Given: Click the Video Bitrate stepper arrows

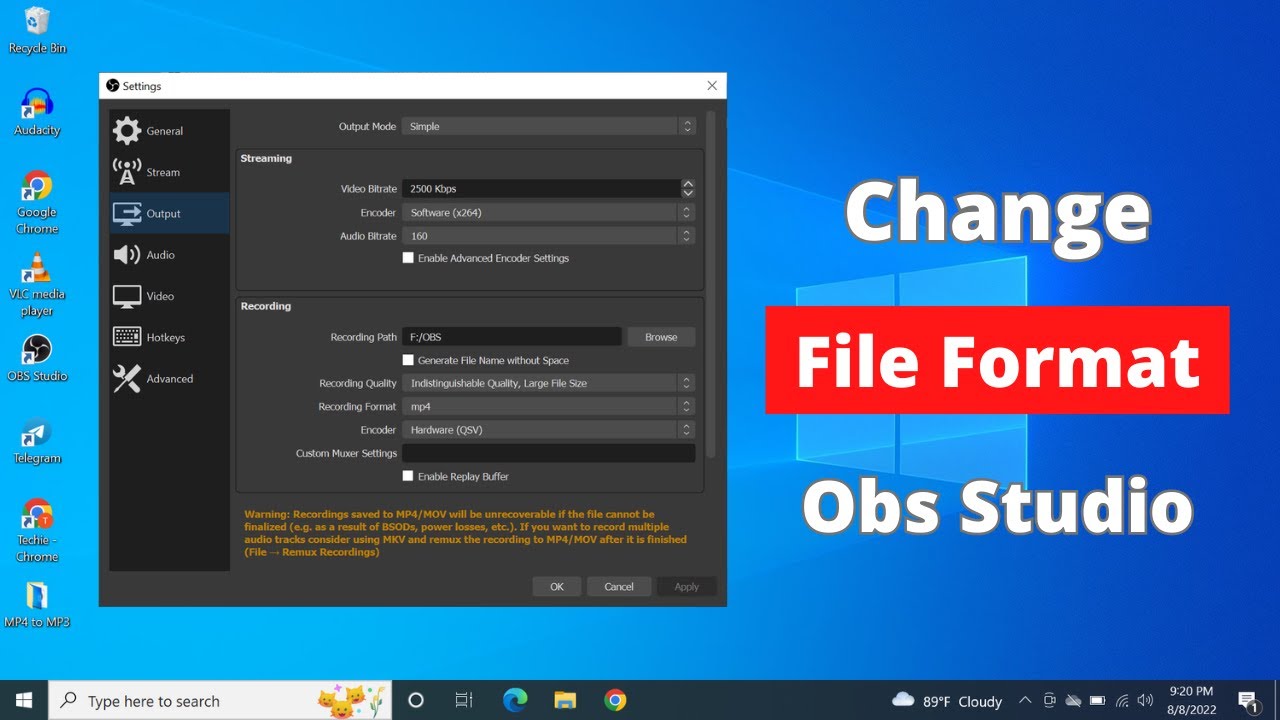Looking at the screenshot, I should click(x=687, y=188).
